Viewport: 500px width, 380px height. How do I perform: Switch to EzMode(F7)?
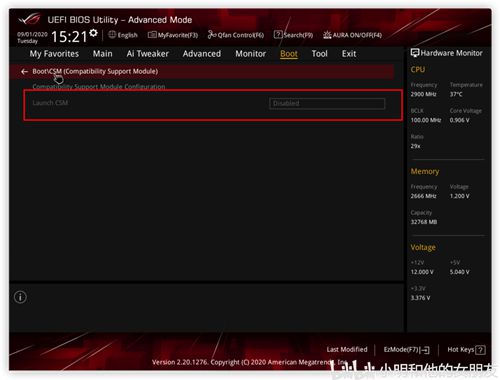[406, 350]
